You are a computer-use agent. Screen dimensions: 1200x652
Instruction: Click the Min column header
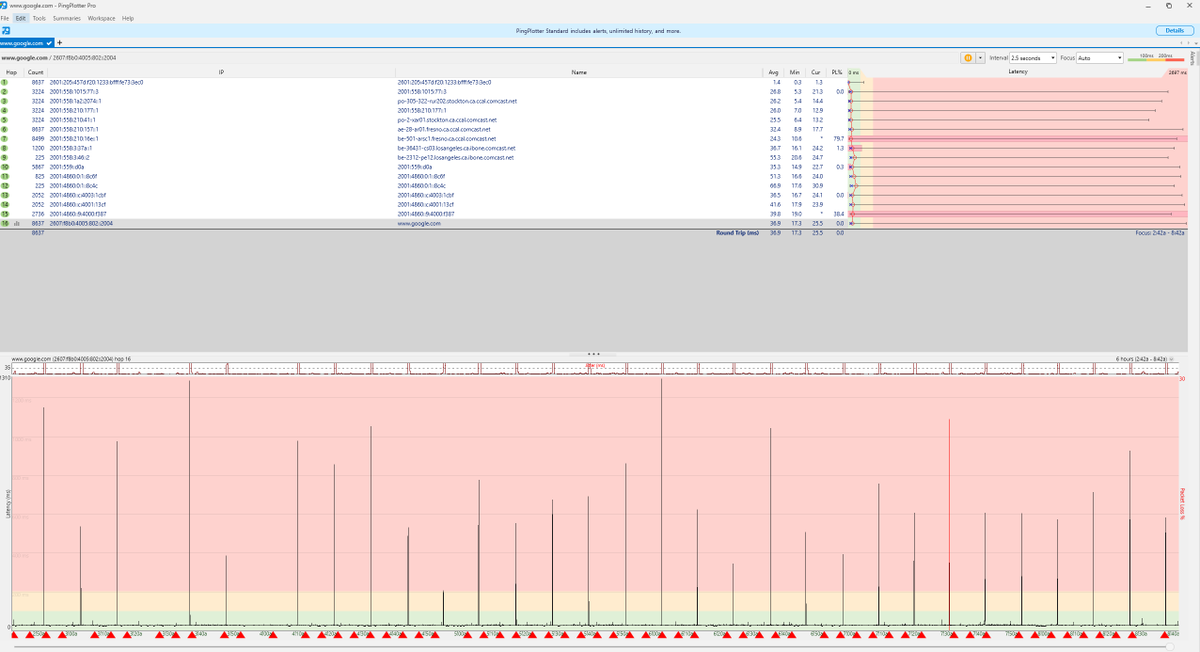coord(795,72)
